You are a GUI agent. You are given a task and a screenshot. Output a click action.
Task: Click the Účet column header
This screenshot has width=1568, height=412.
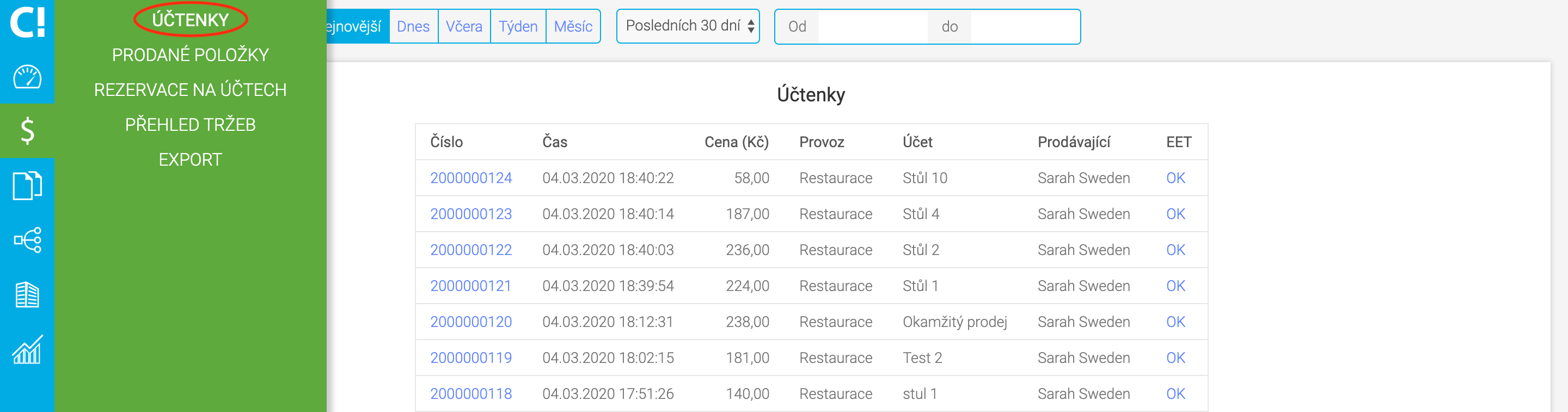pos(917,142)
